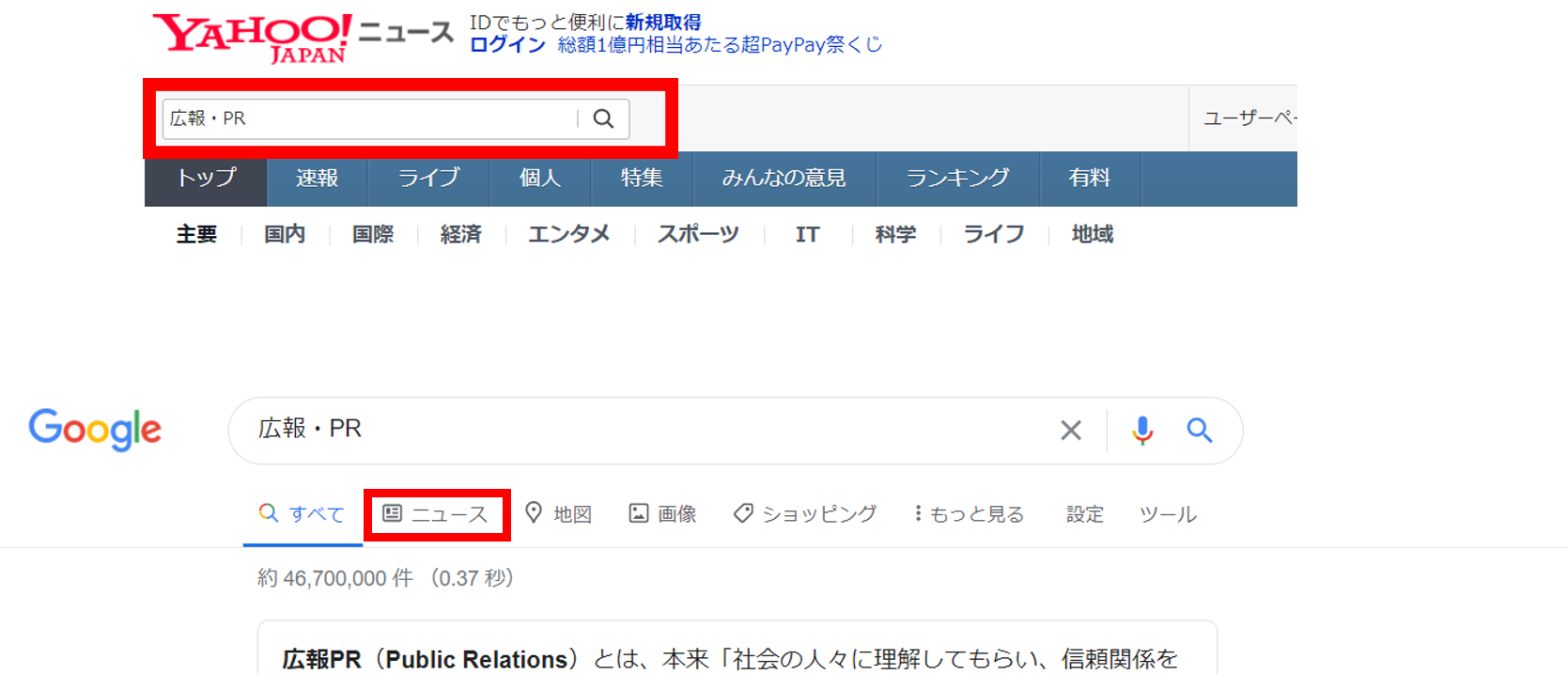Screen dimensions: 1568x675
Task: Click the Yahoo! JAPAN logo
Action: click(252, 39)
